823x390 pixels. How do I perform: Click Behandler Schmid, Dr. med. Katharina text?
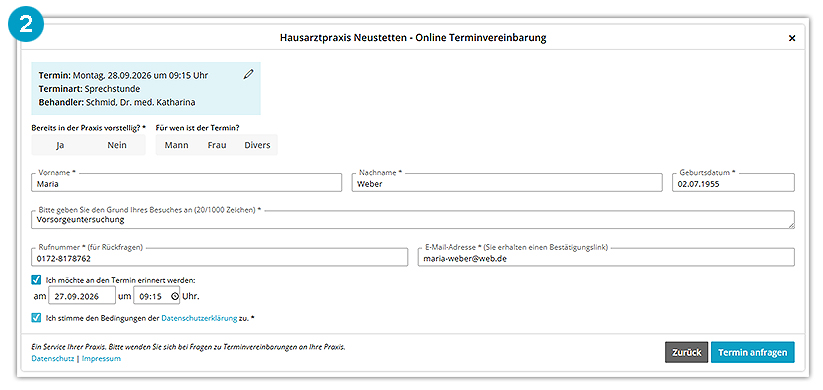pyautogui.click(x=117, y=103)
